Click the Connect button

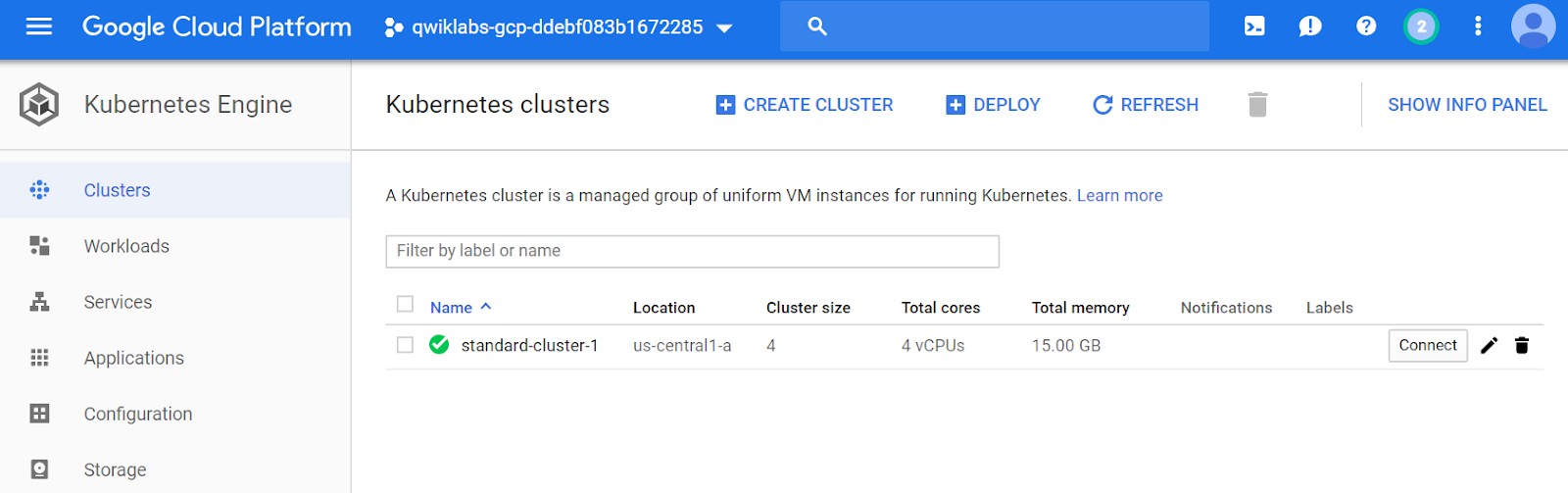[1428, 346]
